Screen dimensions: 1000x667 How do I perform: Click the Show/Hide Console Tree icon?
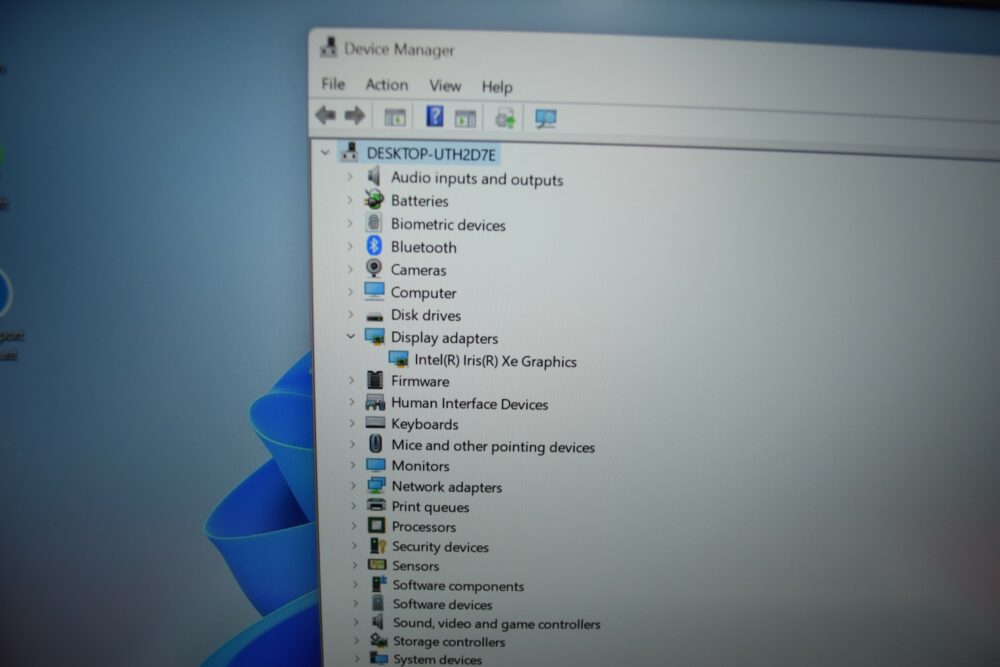(x=395, y=117)
